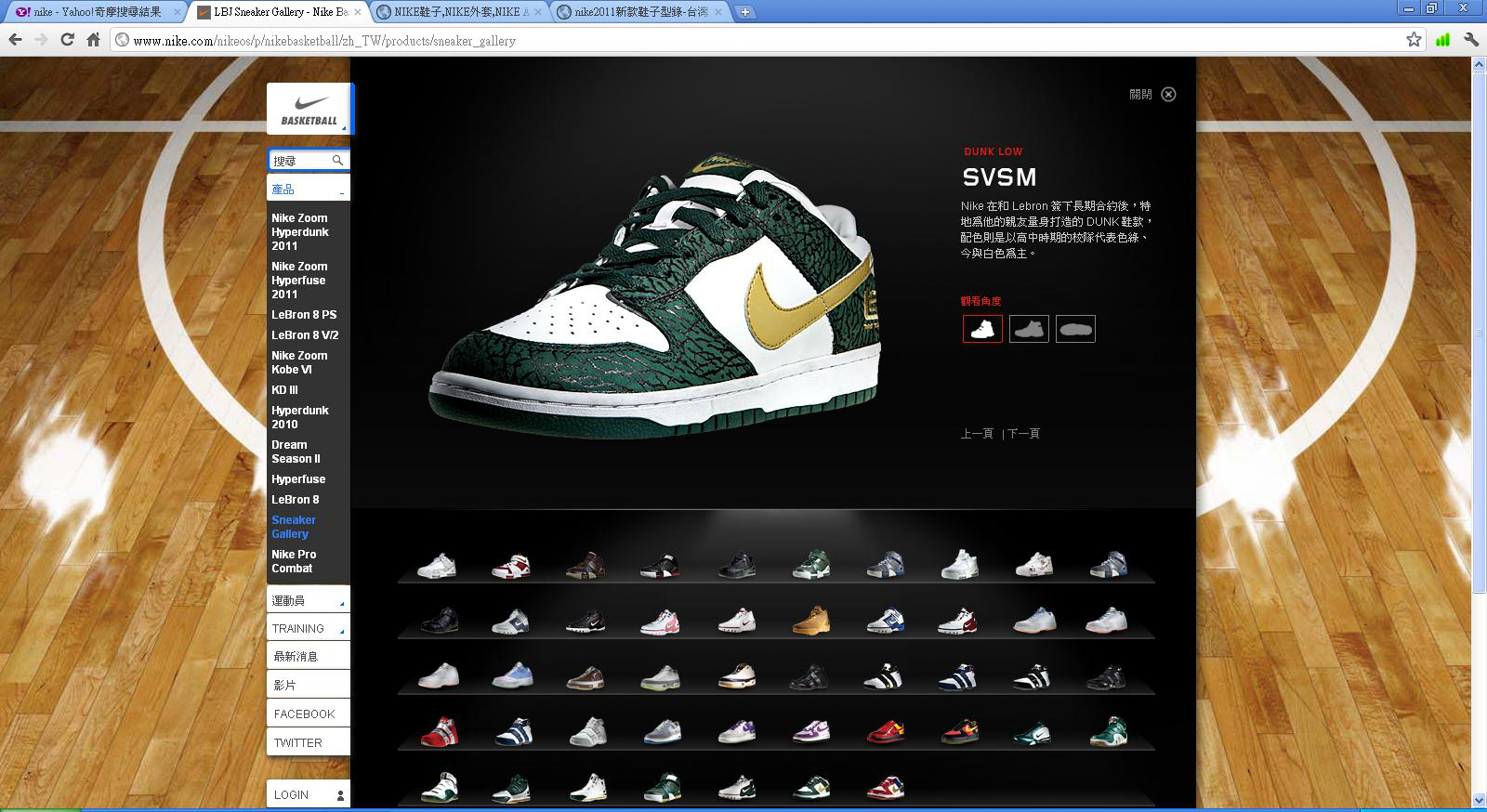
Task: Click the person icon next to LOGIN
Action: tap(340, 795)
